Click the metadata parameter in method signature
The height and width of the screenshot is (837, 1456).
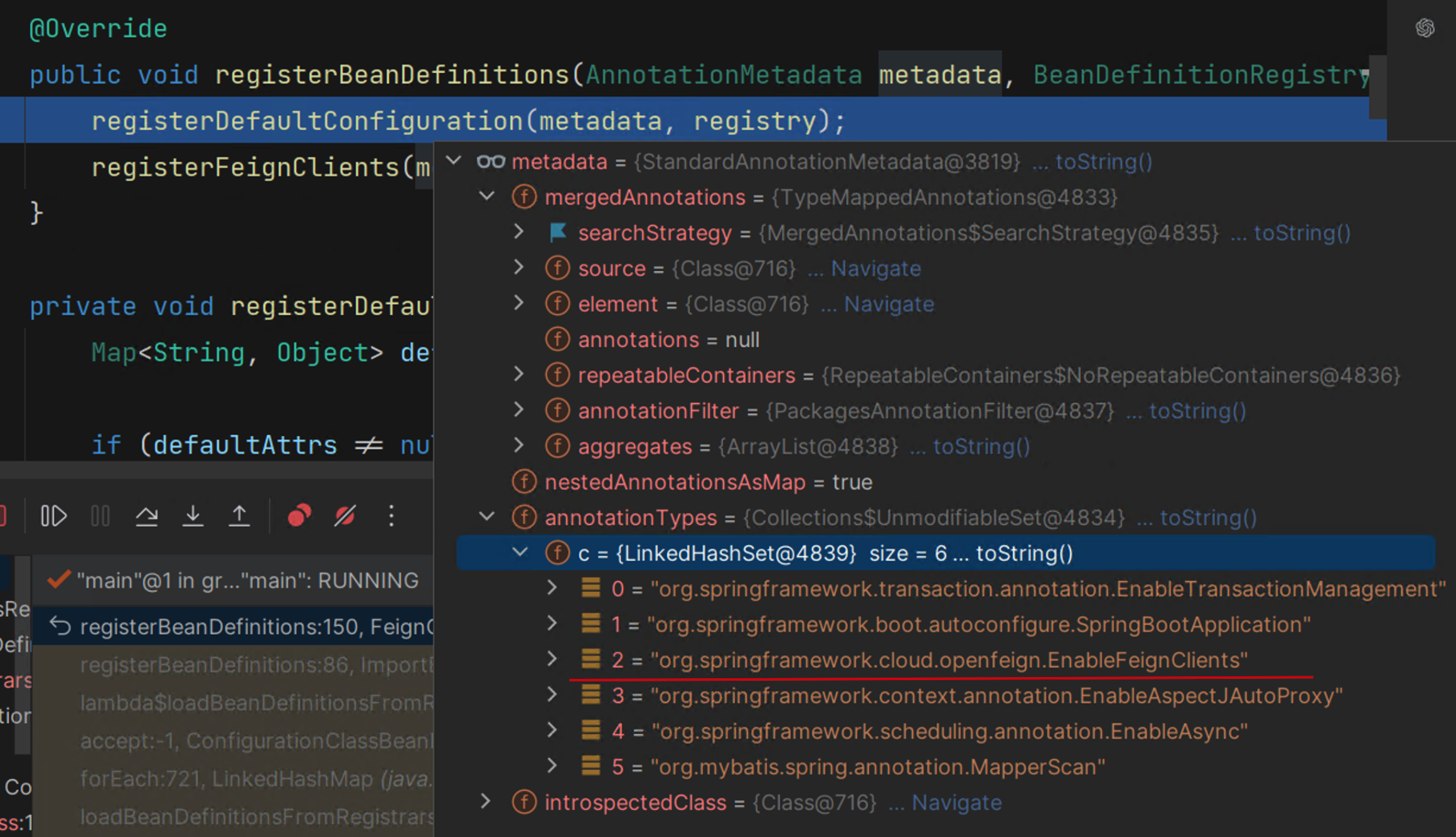pos(939,75)
